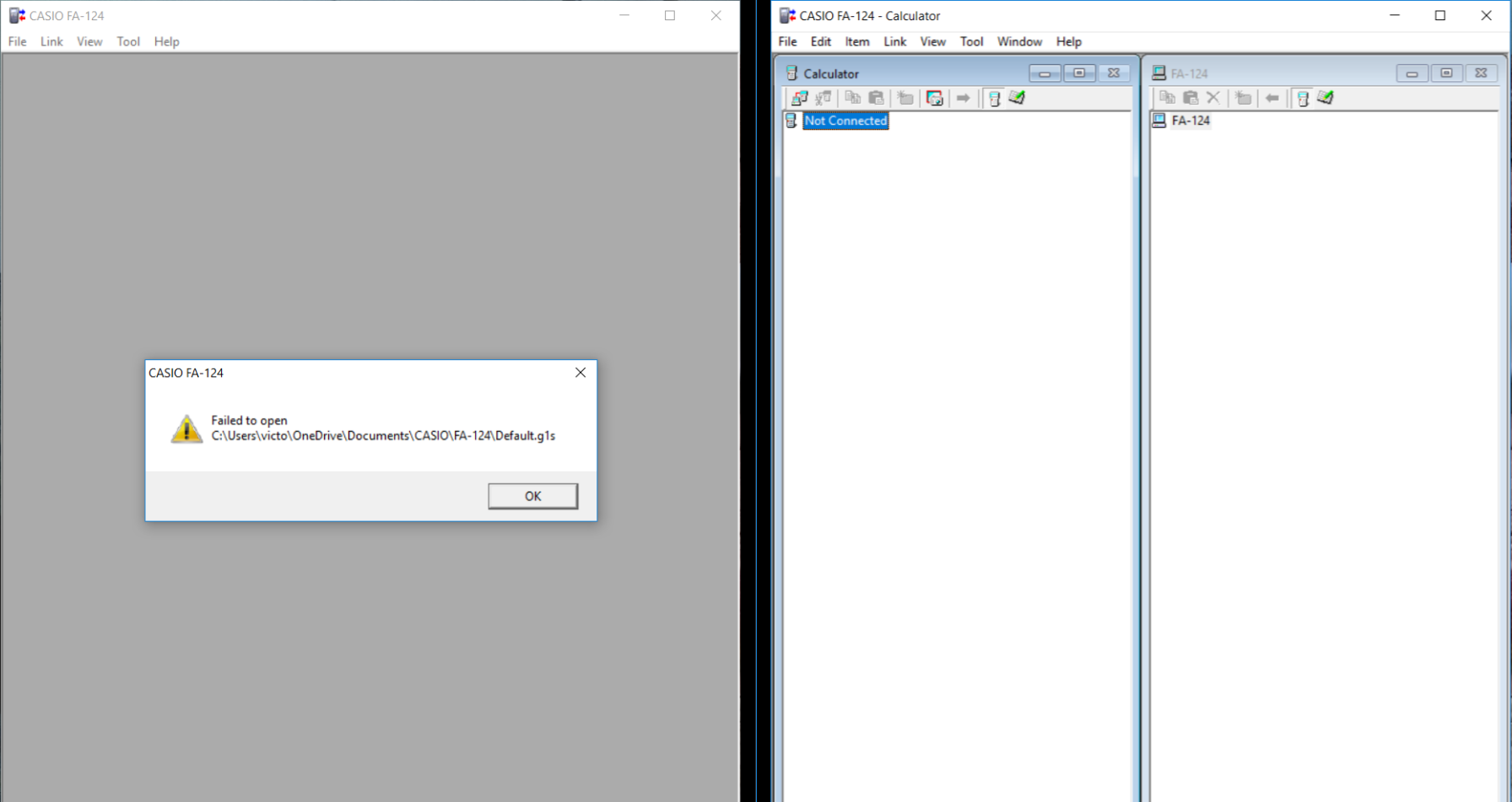Click the right-arrow transfer icon in Calculator pane

click(963, 99)
